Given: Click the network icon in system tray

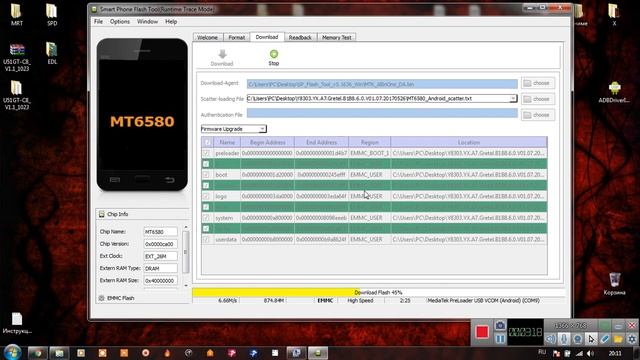Looking at the screenshot, I should (579, 353).
